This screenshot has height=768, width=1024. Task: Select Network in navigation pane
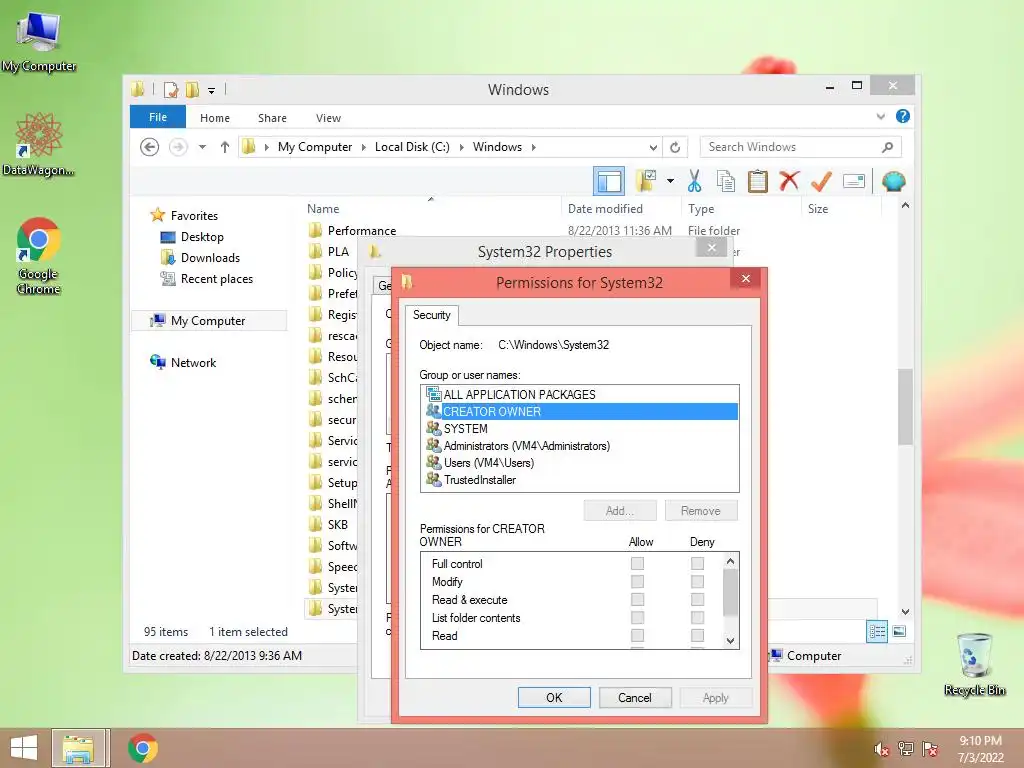(x=193, y=362)
